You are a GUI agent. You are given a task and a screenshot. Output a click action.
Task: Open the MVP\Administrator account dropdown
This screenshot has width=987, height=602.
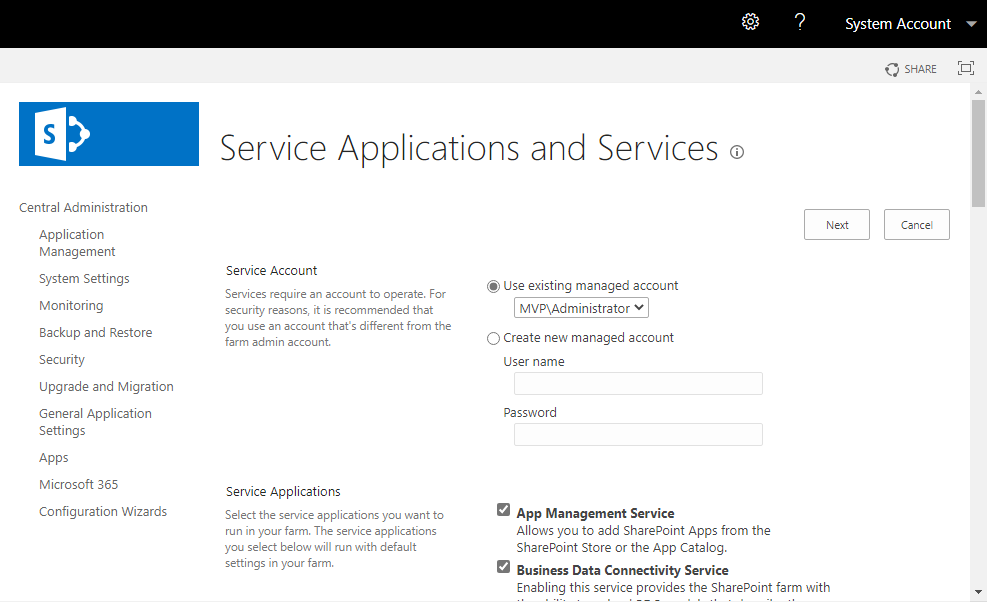[x=580, y=307]
